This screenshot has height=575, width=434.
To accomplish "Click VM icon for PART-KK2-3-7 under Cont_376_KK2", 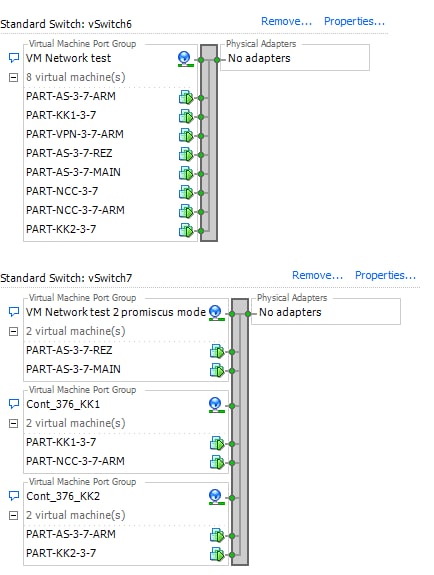I will click(217, 554).
